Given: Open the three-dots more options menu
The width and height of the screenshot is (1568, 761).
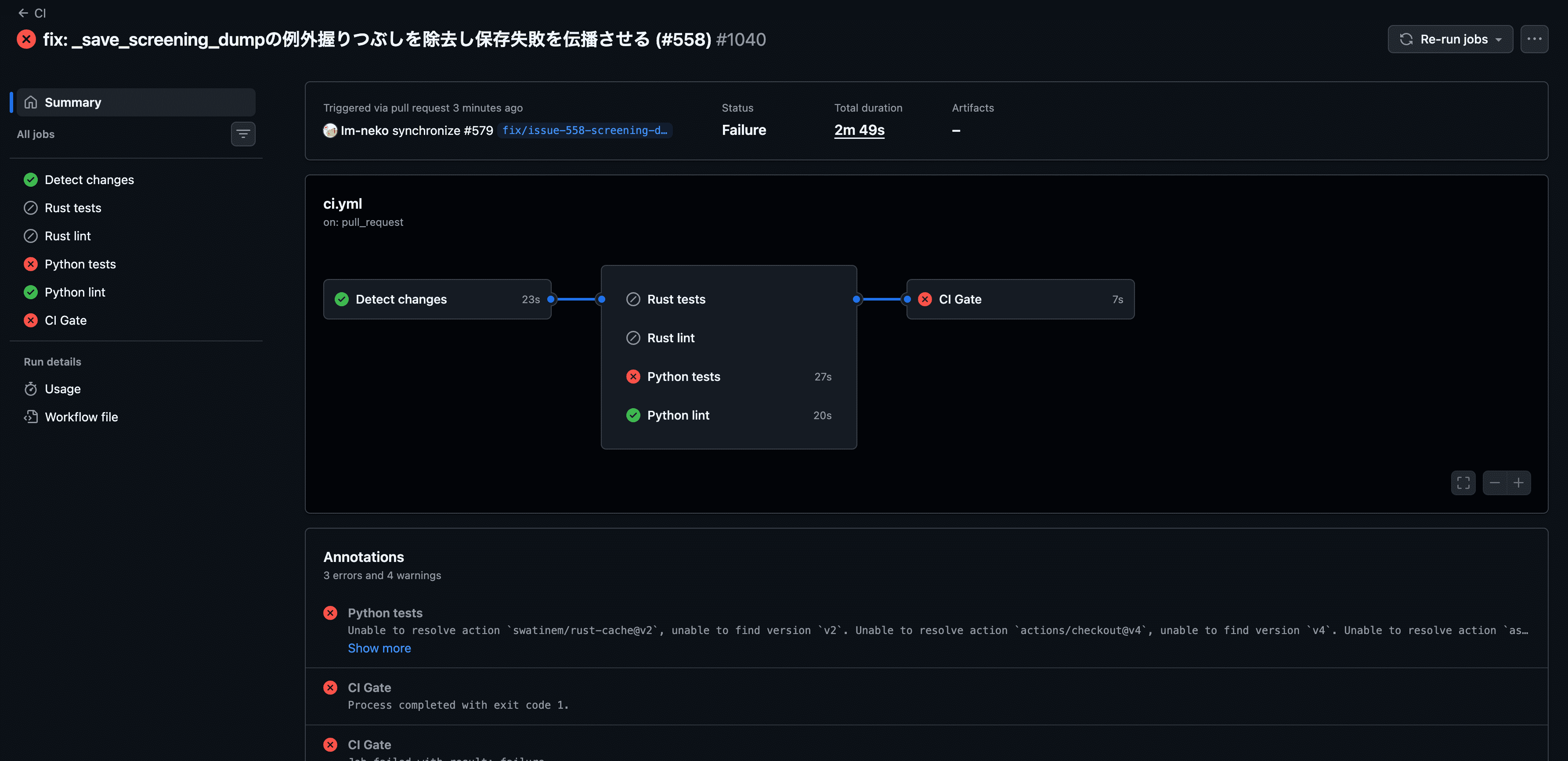Looking at the screenshot, I should click(1534, 39).
